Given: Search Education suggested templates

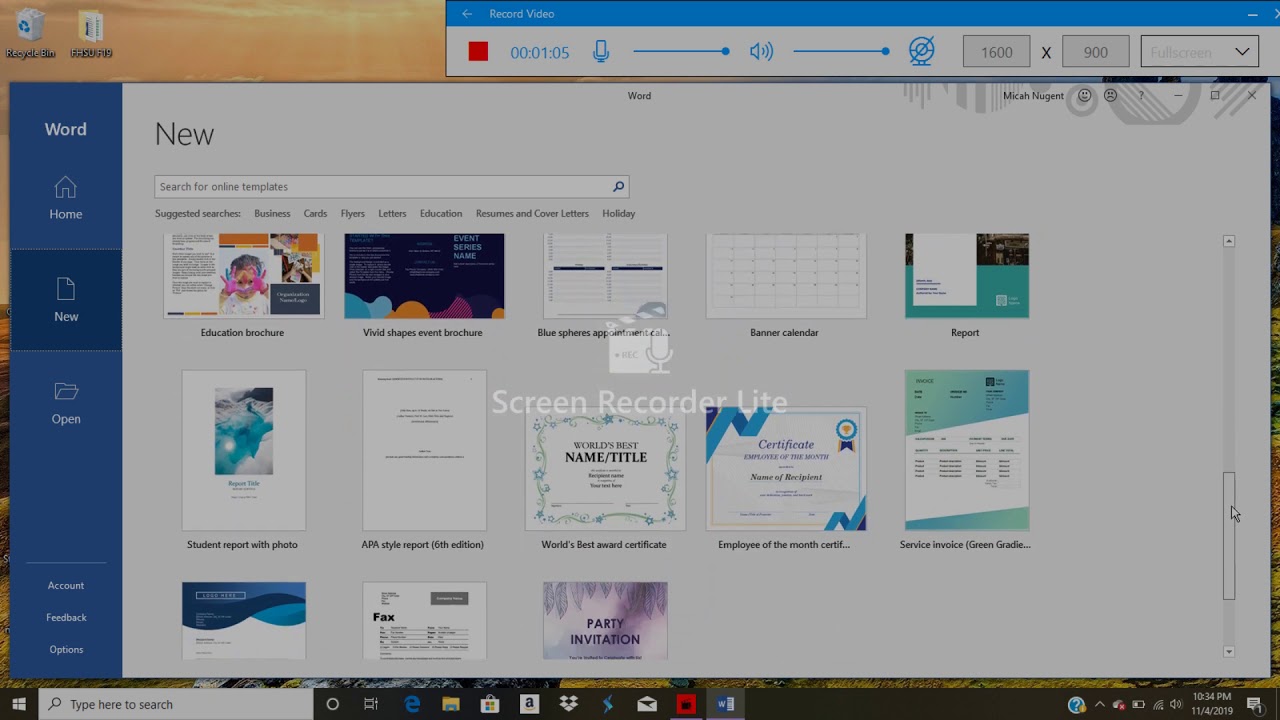Looking at the screenshot, I should (441, 214).
